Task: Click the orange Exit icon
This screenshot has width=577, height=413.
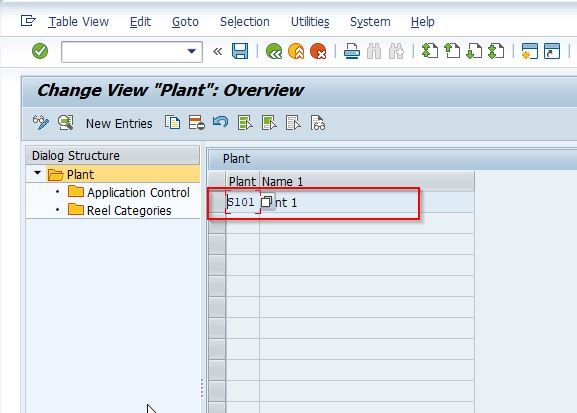Action: tap(296, 51)
